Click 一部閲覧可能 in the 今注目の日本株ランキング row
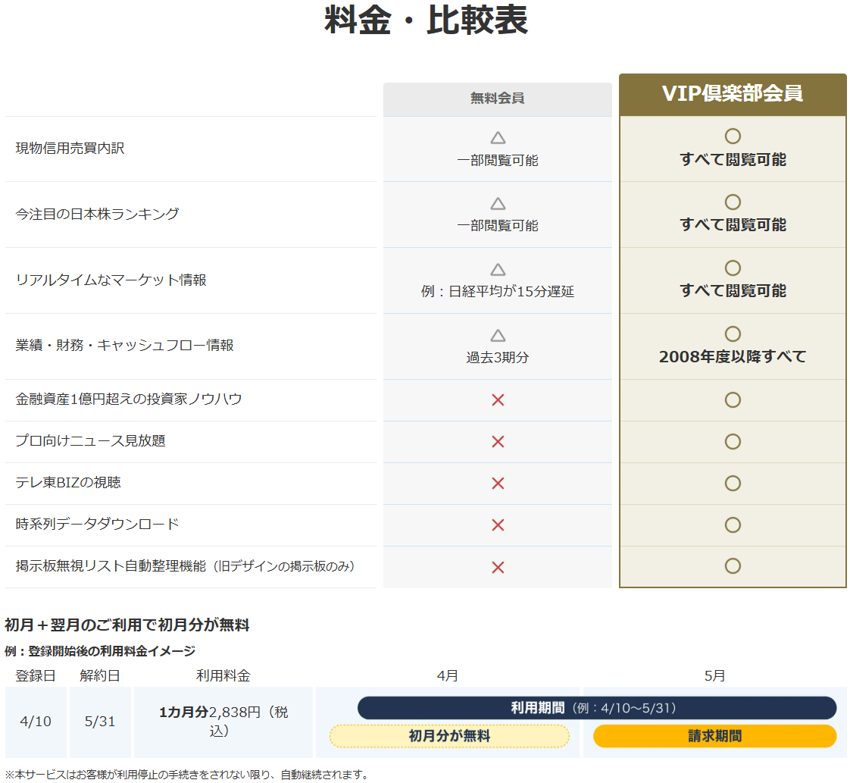The image size is (850, 783). click(498, 226)
